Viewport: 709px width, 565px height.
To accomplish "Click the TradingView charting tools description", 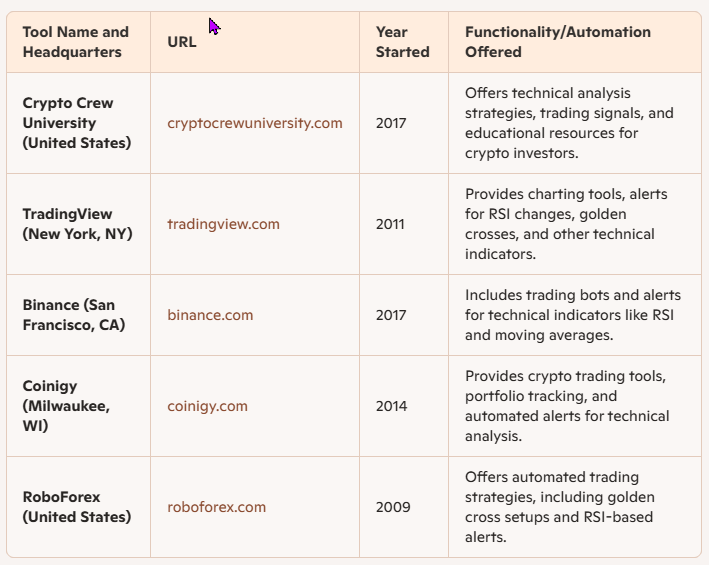I will click(566, 224).
